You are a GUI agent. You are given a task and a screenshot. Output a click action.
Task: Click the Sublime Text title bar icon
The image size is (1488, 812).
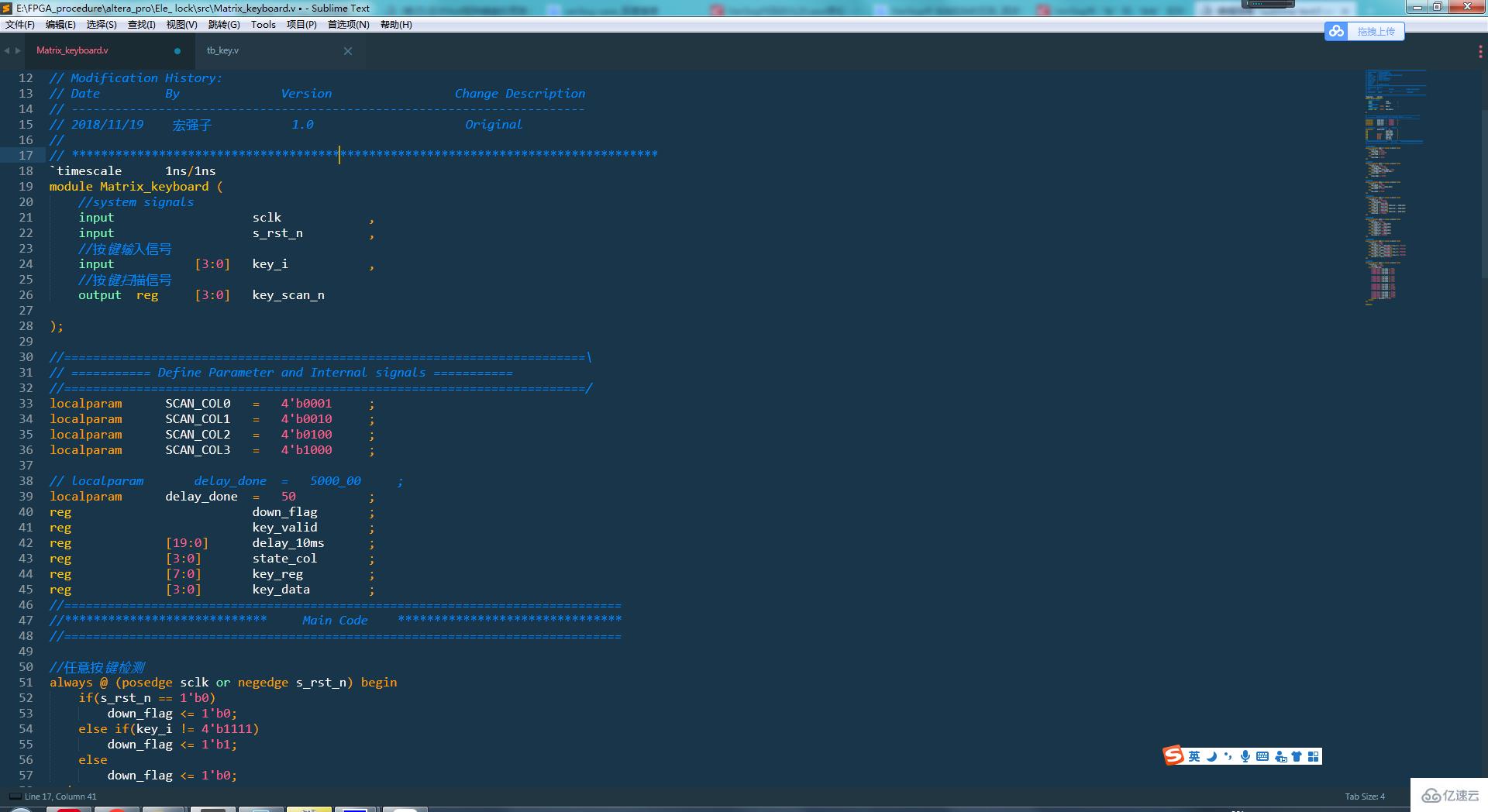[7, 8]
